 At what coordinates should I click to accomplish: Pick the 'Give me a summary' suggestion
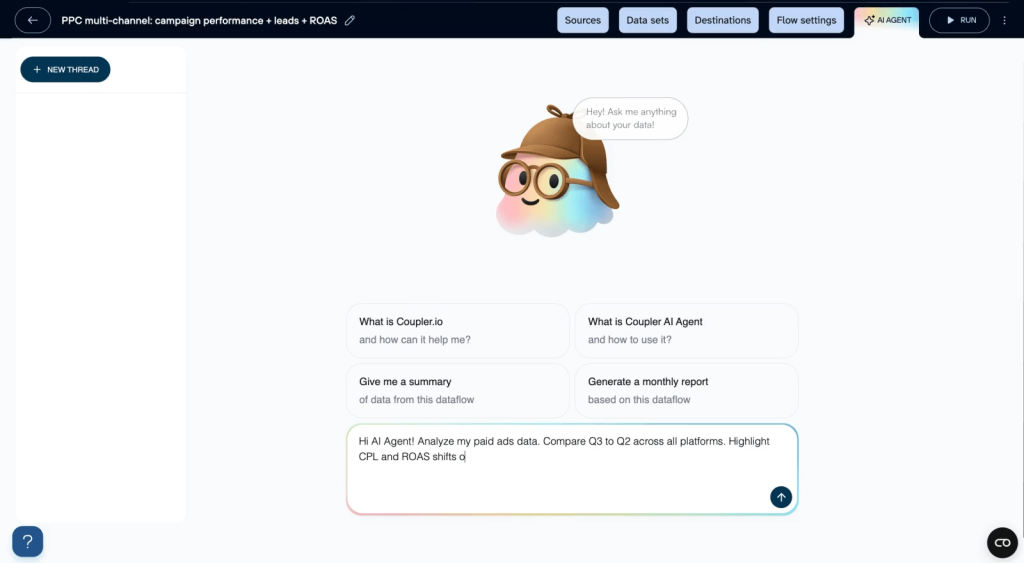(x=457, y=390)
